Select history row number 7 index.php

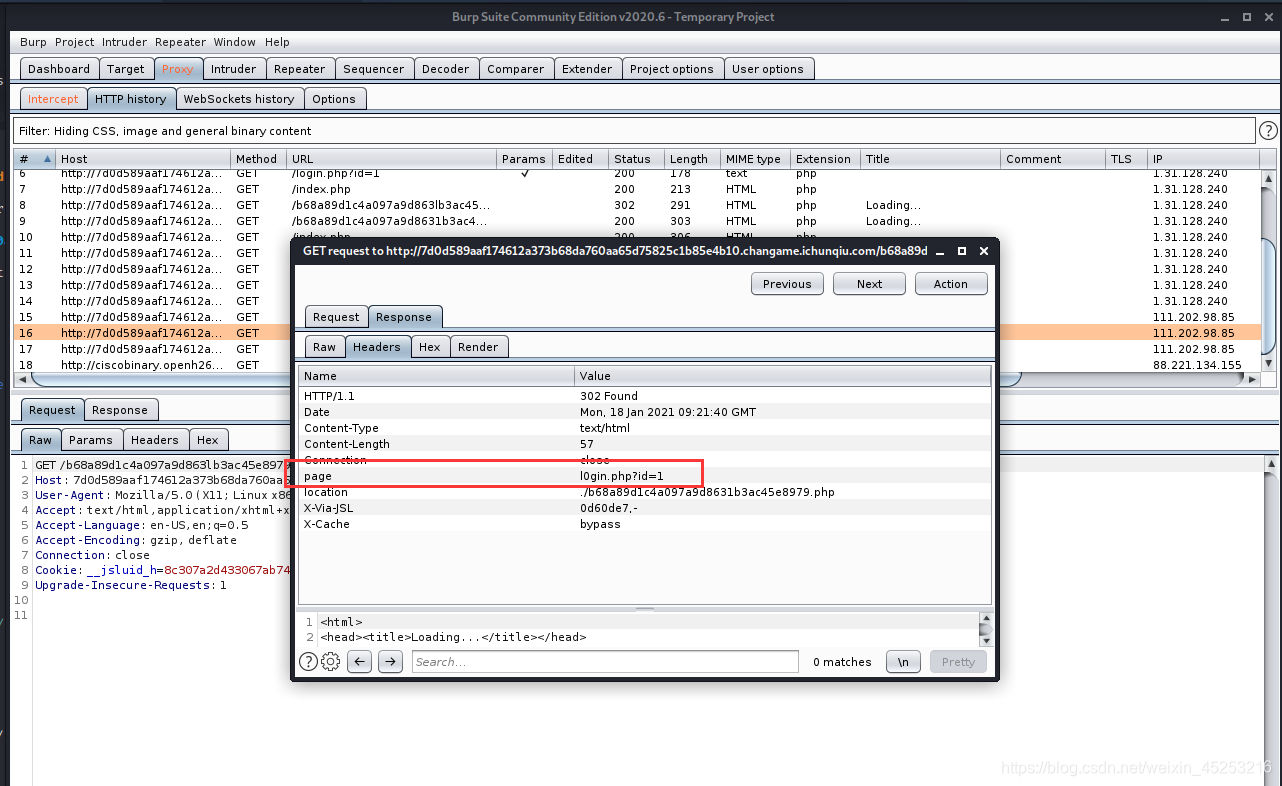[636, 189]
